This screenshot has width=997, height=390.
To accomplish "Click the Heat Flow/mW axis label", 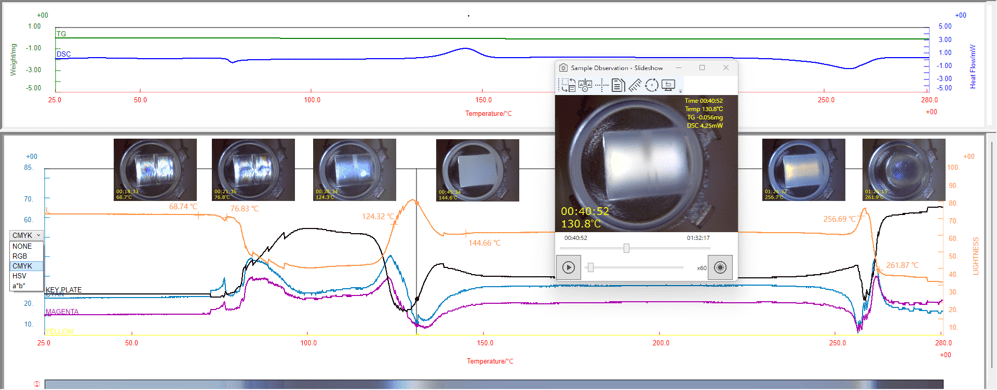I will [x=973, y=66].
